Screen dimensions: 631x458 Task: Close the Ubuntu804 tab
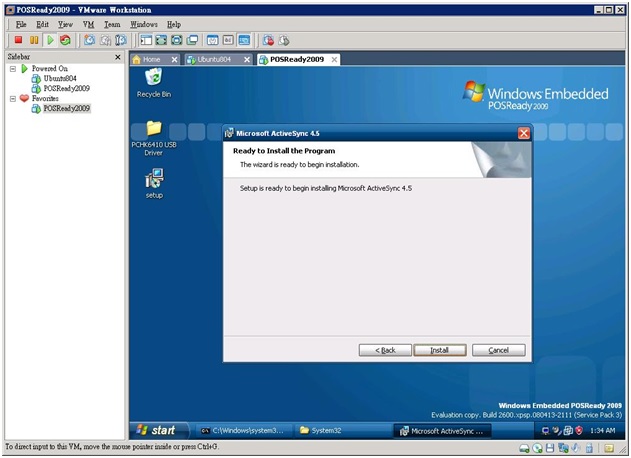pos(247,60)
